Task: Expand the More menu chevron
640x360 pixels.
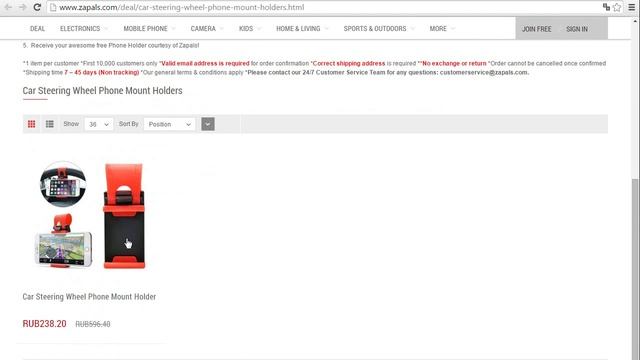Action: [453, 29]
